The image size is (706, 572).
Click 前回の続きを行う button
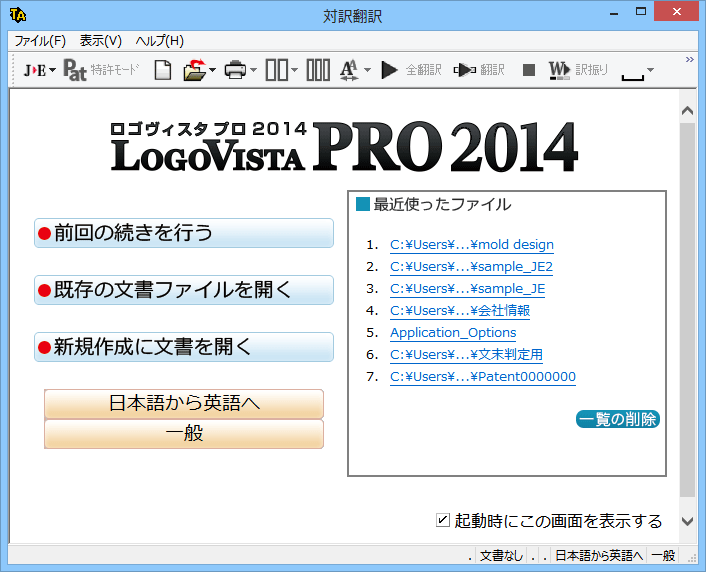coord(183,233)
